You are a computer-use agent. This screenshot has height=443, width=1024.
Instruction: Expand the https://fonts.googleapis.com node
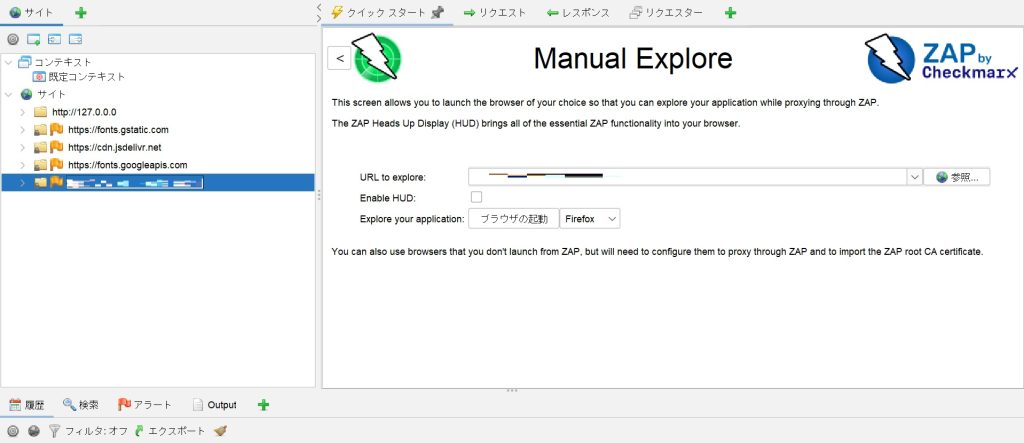click(x=22, y=165)
